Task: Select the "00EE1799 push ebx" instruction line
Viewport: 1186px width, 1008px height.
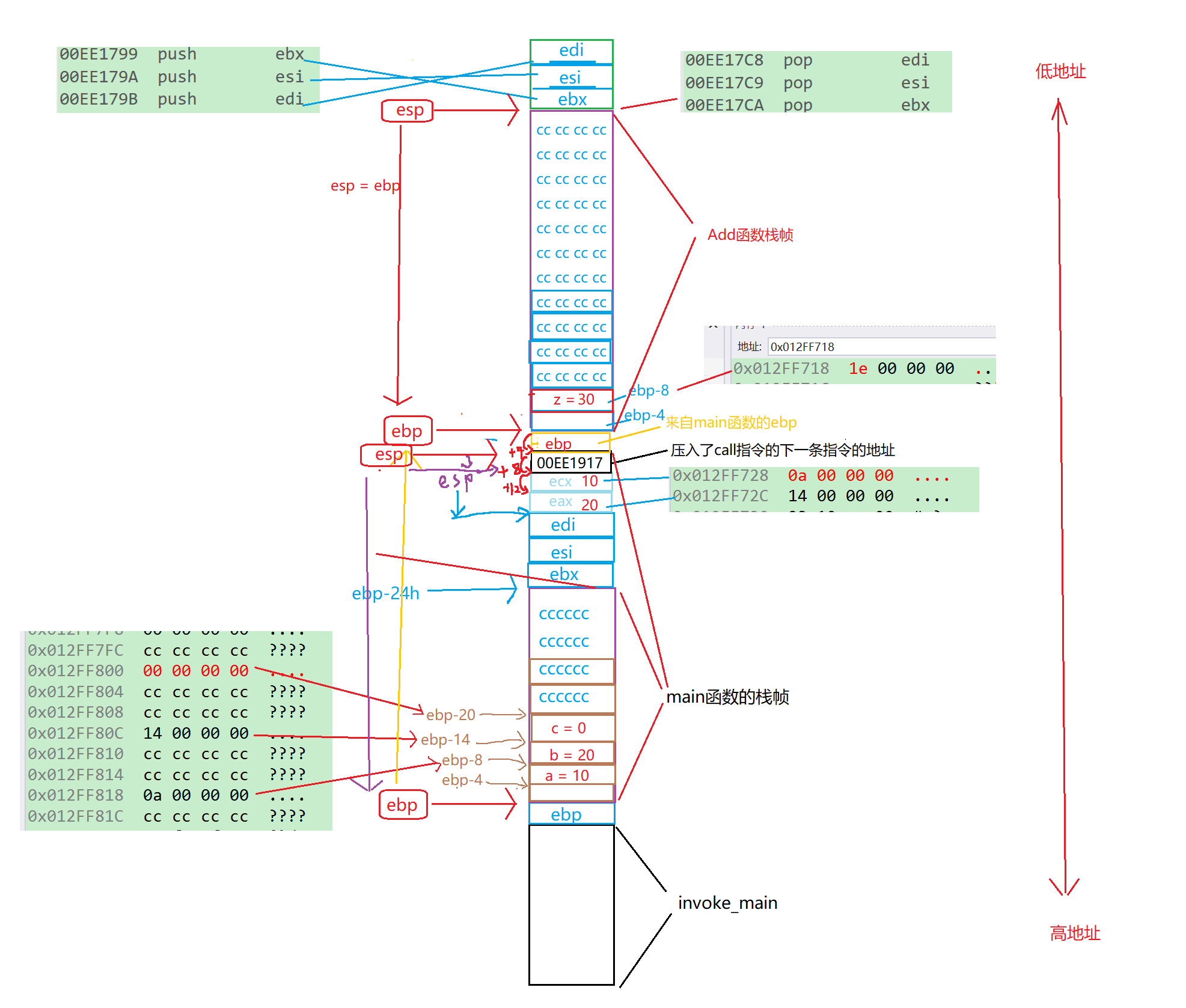Action: point(182,54)
